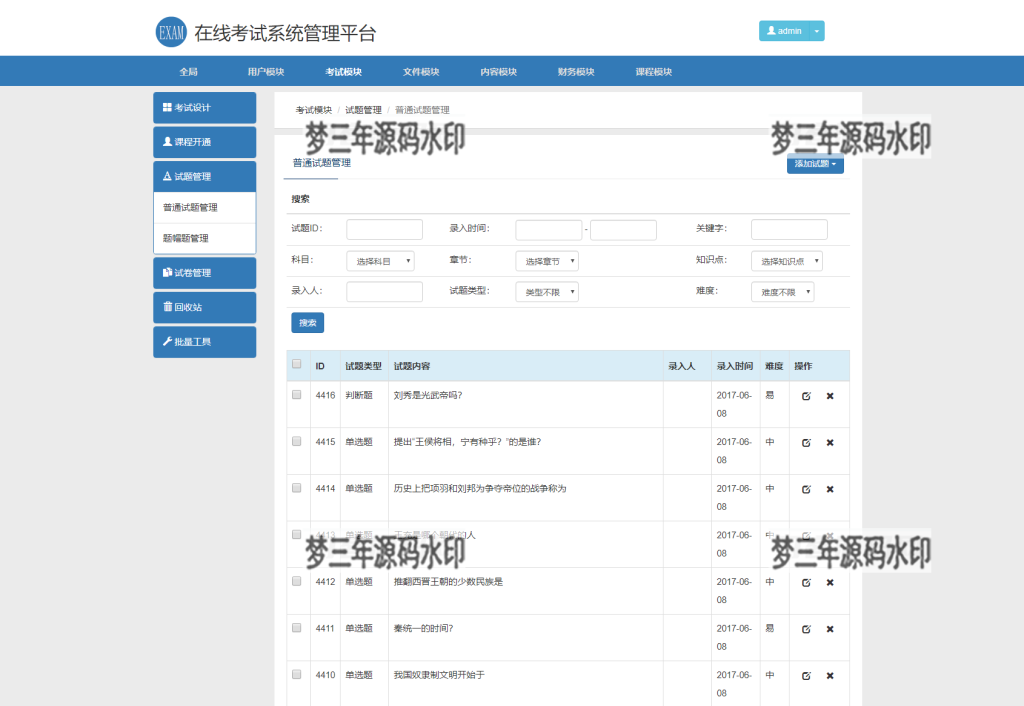Check the box for question 4415
Screen dimensions: 1024x706
(x=296, y=441)
